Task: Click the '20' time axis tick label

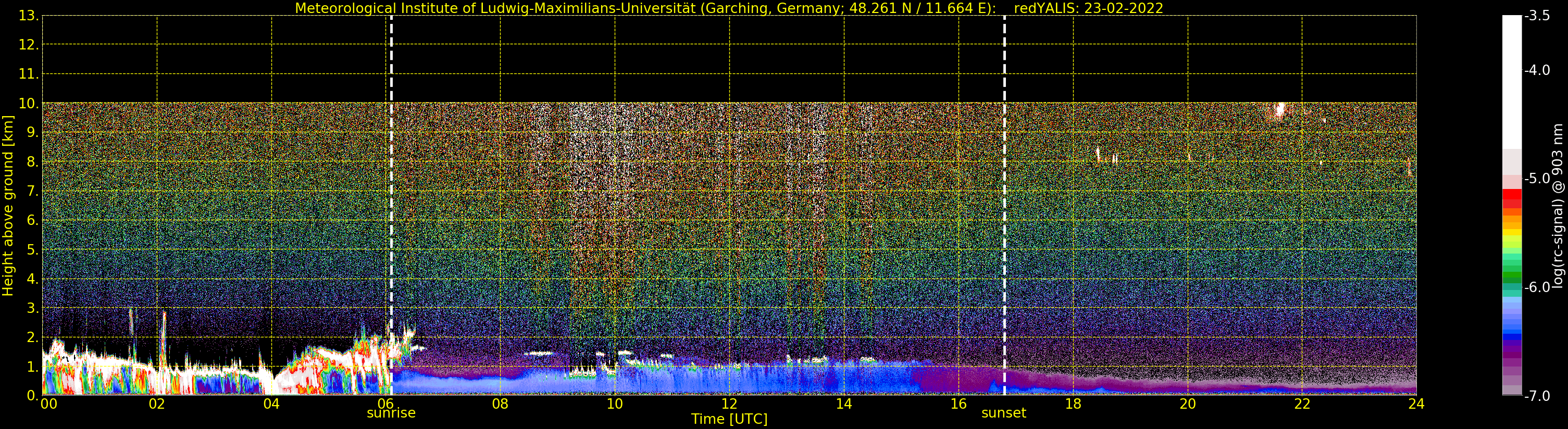Action: [1188, 404]
